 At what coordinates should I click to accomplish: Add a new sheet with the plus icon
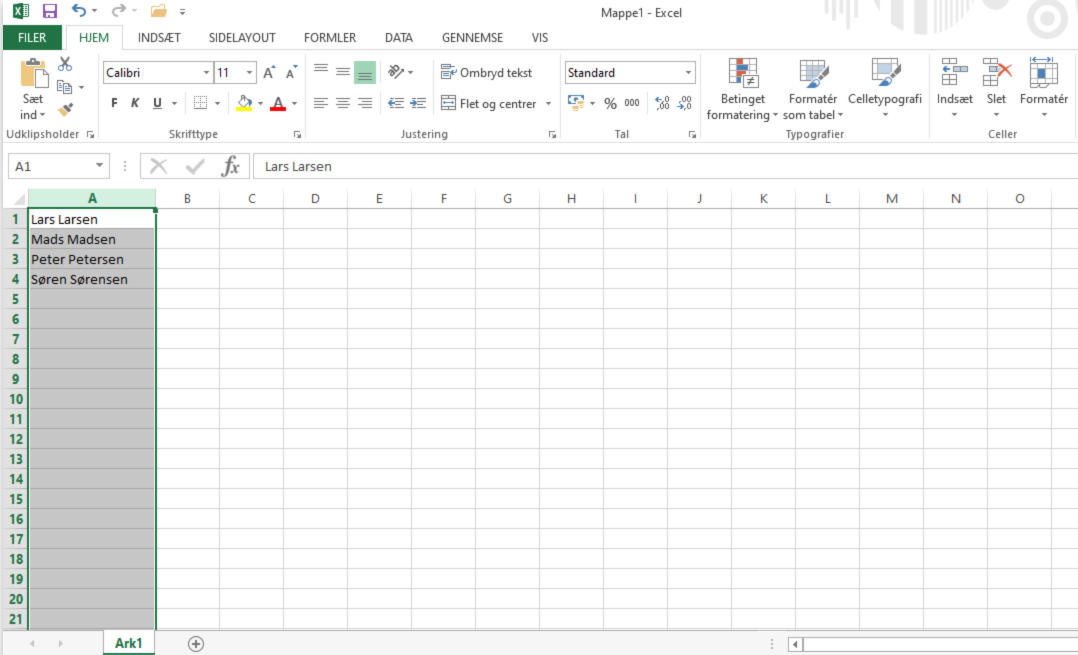pyautogui.click(x=196, y=644)
